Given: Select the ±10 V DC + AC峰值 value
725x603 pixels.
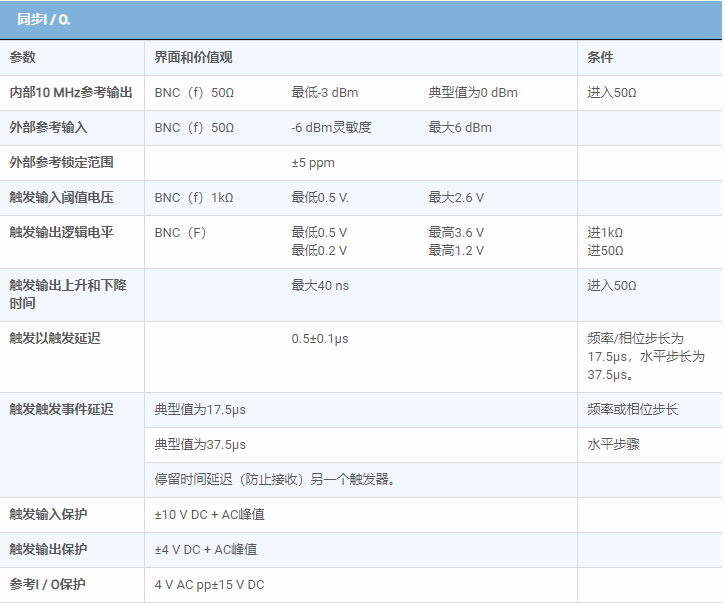Looking at the screenshot, I should pyautogui.click(x=209, y=515).
